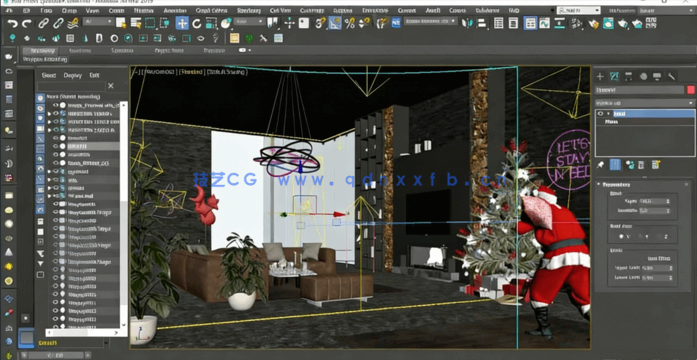The width and height of the screenshot is (697, 360).
Task: Open the Rendering menu
Action: coord(248,10)
